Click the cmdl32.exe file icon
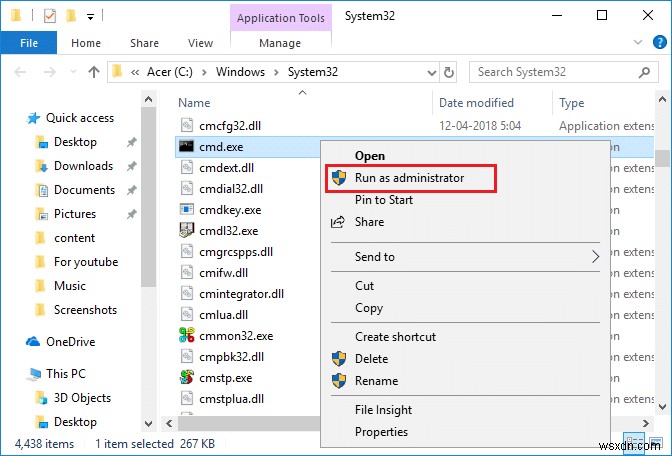 (186, 230)
